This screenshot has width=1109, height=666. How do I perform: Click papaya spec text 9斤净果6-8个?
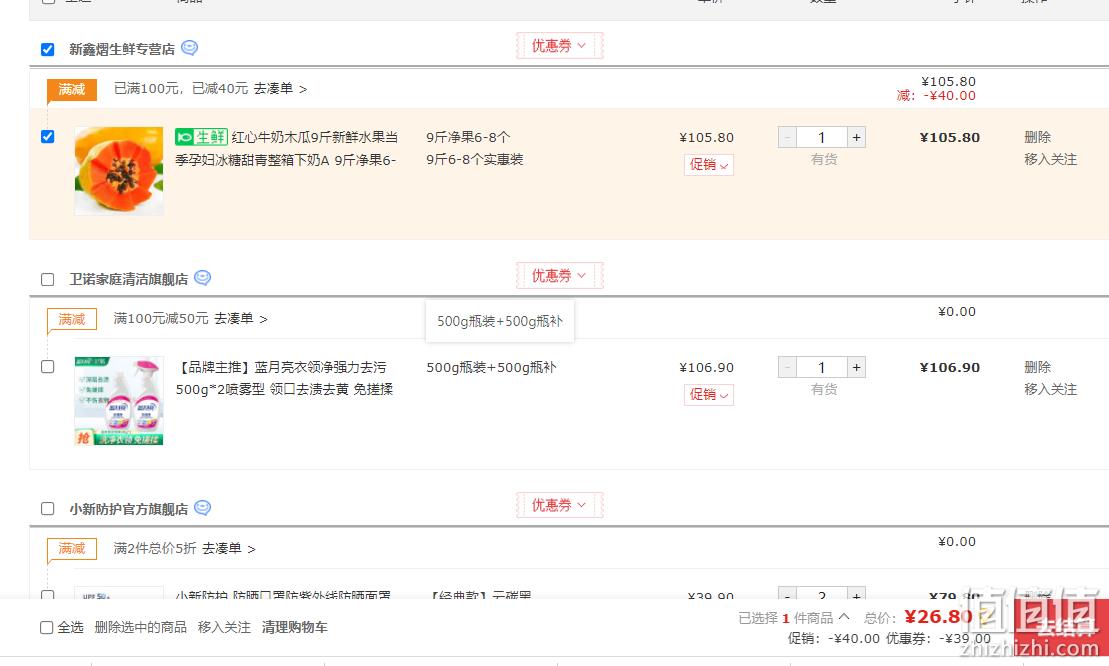click(x=468, y=137)
